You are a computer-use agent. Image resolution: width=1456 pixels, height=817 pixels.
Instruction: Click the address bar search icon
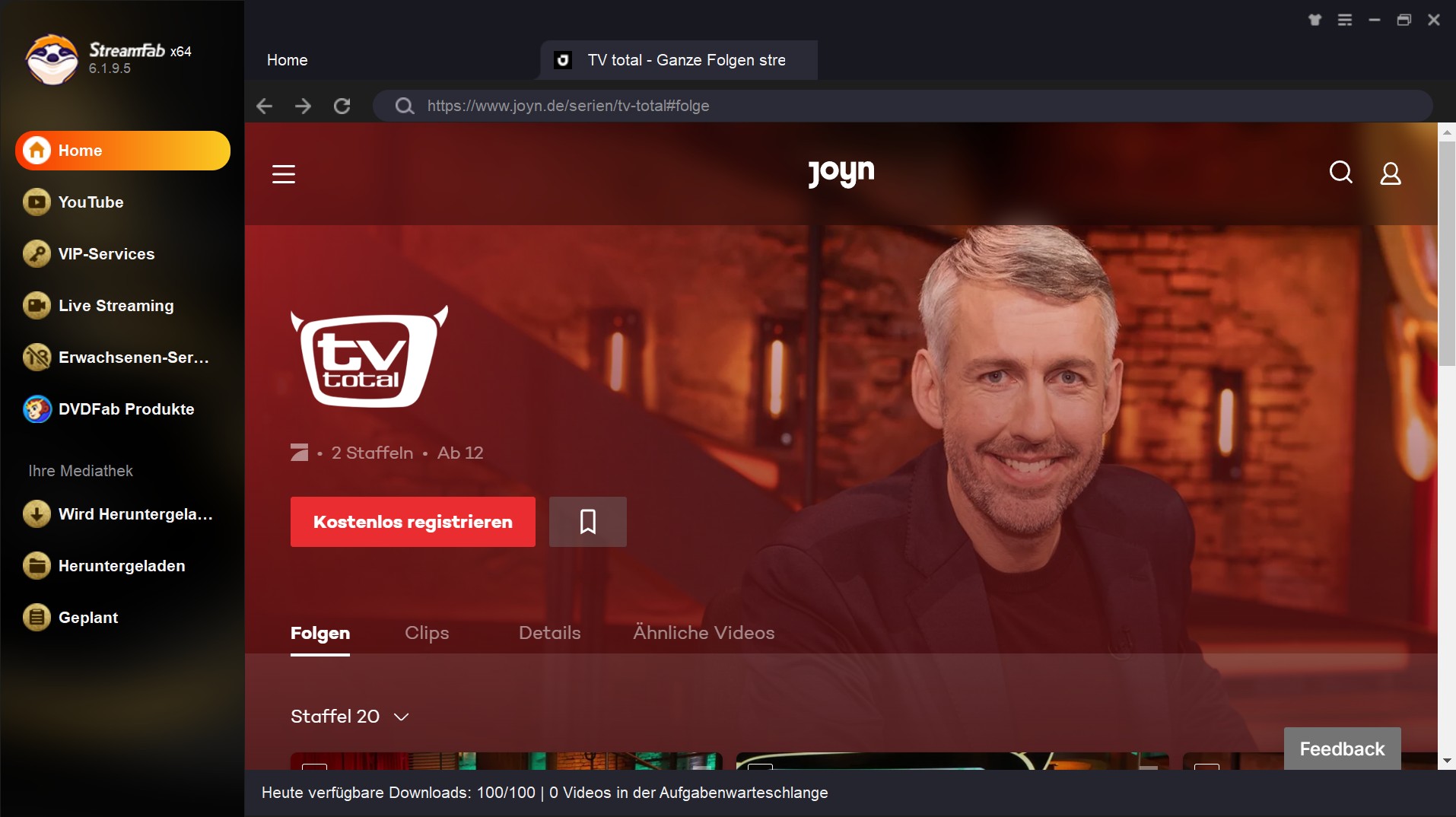pyautogui.click(x=405, y=106)
